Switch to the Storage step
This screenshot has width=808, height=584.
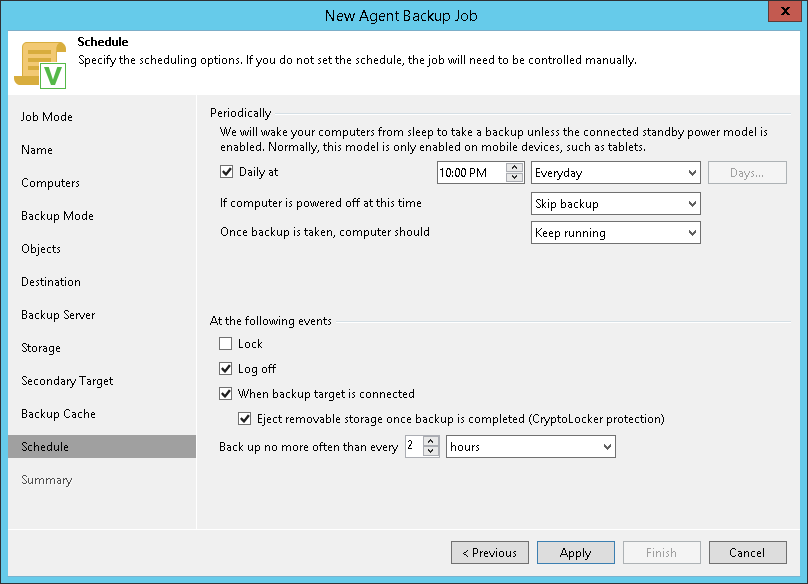tap(41, 348)
